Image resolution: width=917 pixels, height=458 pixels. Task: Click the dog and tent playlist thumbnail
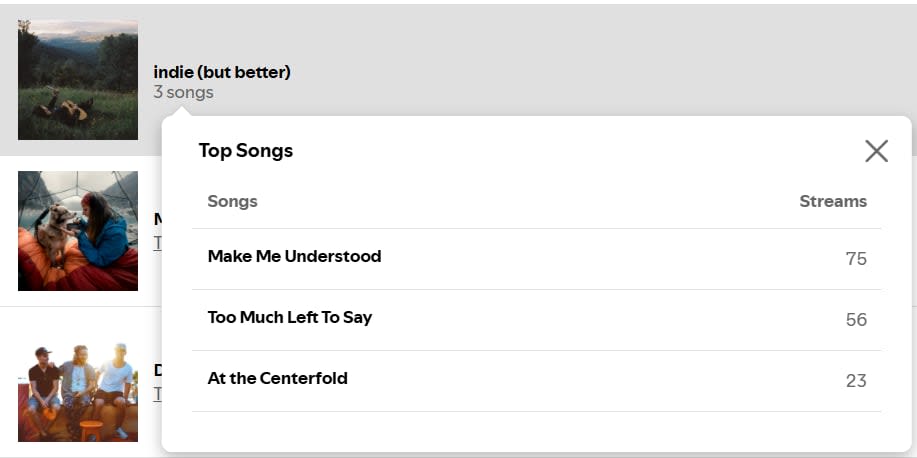[78, 231]
